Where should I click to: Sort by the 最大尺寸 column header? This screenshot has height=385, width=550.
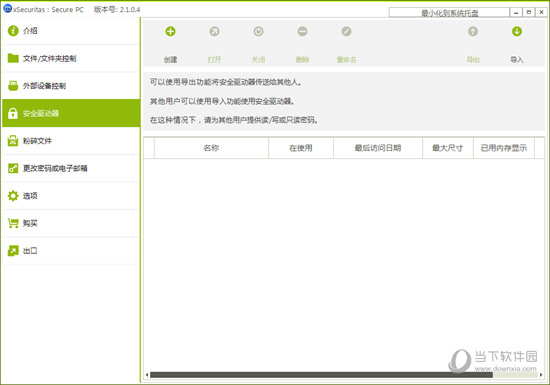[x=448, y=148]
